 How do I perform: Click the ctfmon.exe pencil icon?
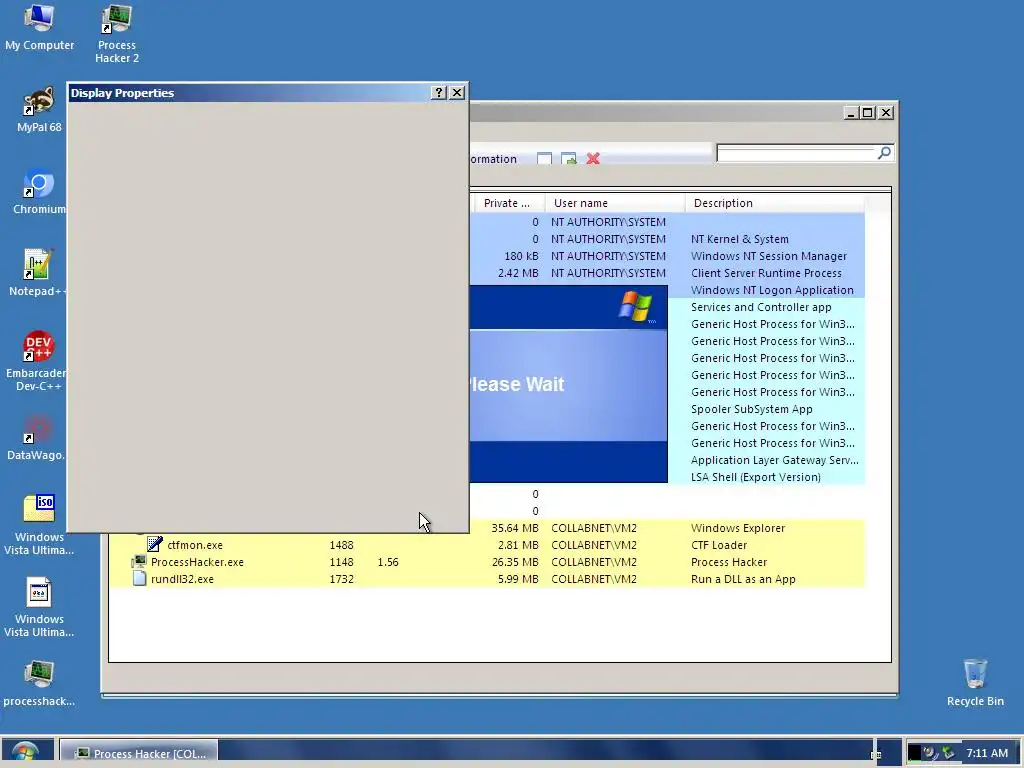point(155,544)
